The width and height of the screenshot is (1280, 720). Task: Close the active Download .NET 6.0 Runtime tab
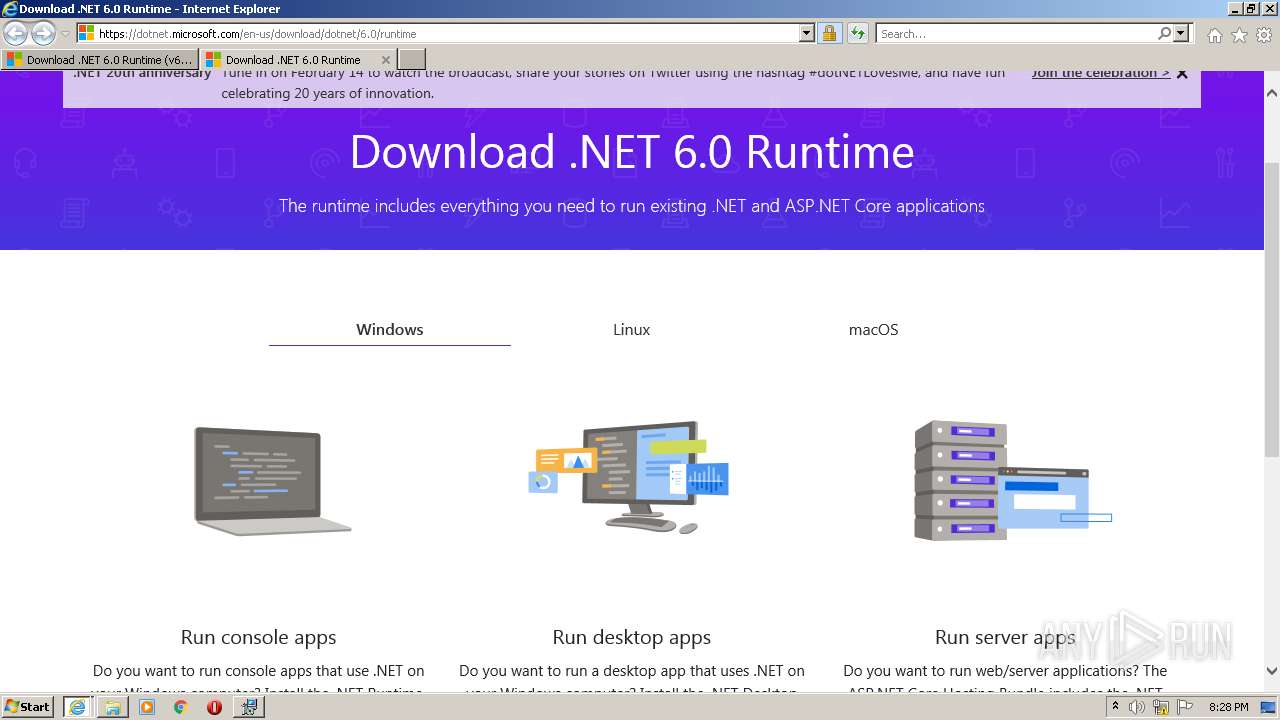click(x=386, y=60)
